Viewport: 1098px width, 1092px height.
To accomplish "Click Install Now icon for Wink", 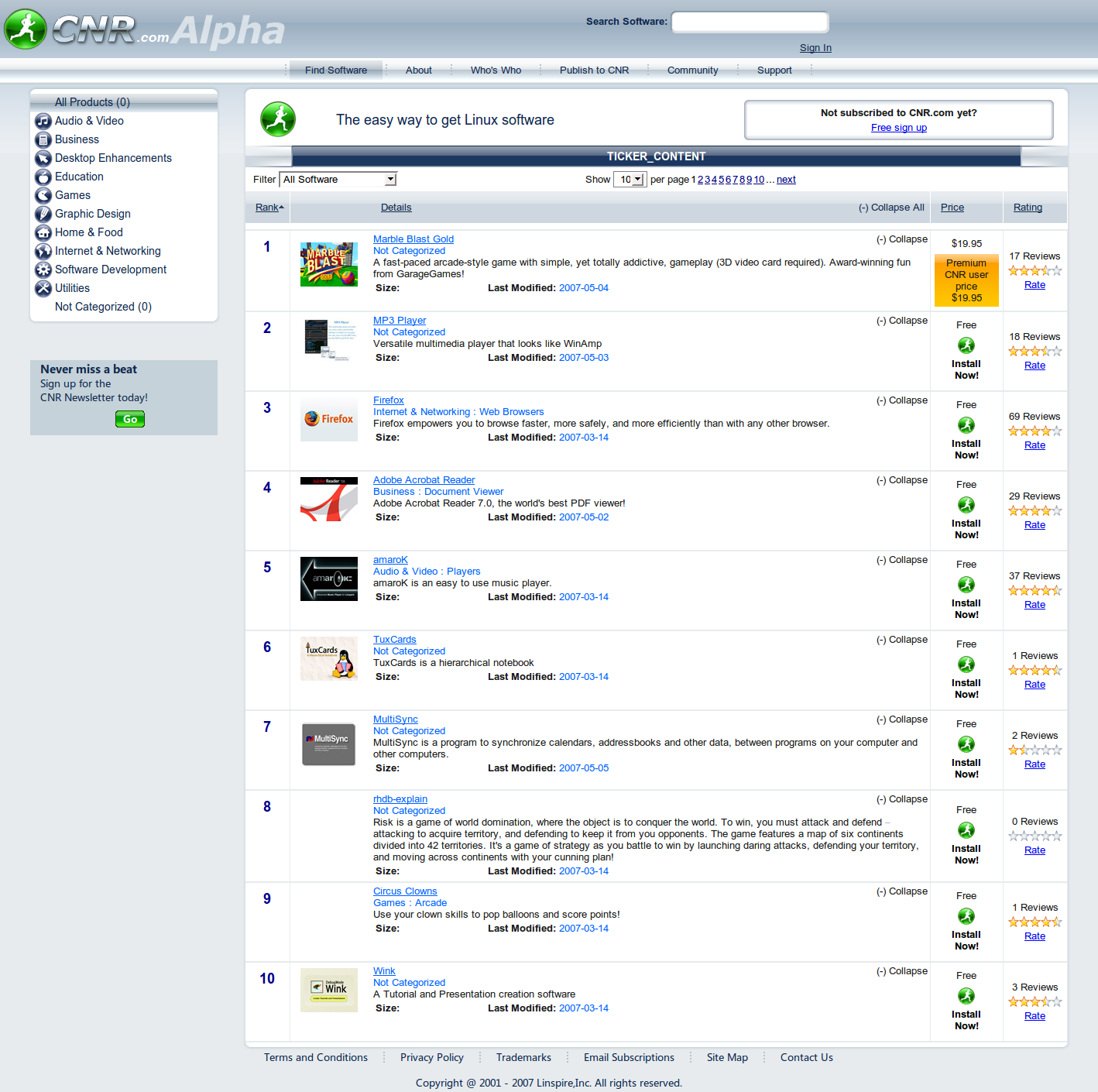I will click(966, 996).
